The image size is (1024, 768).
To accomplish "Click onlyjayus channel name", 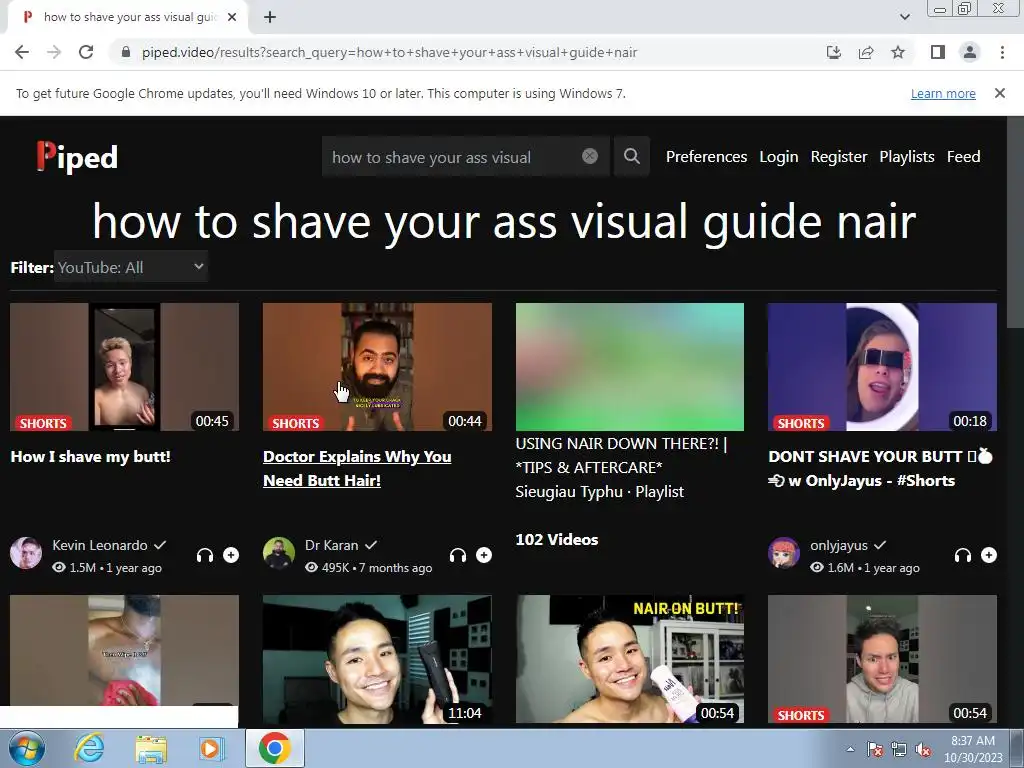I will coord(839,545).
